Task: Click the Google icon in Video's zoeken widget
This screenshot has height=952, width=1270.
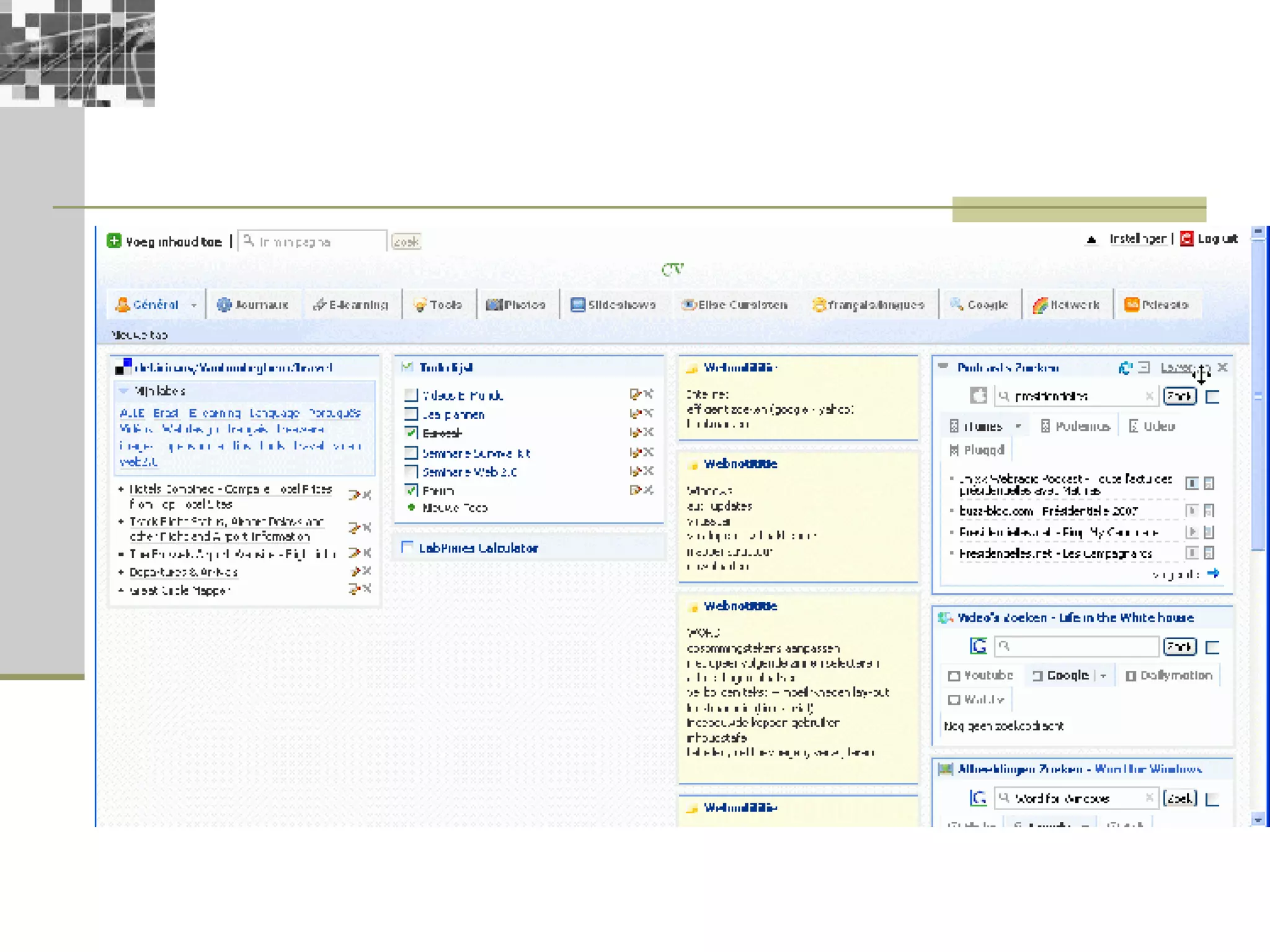Action: click(x=978, y=646)
